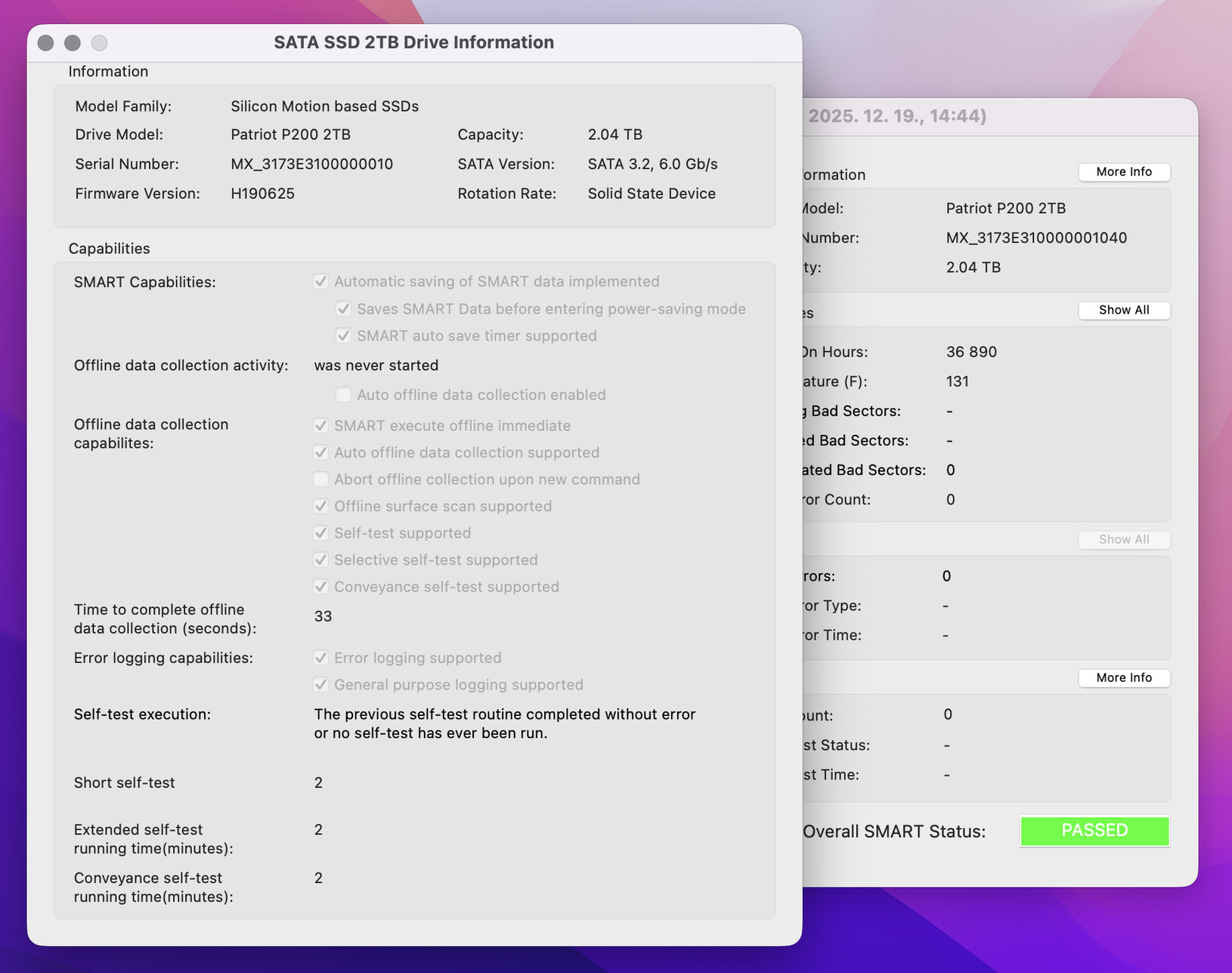
Task: Enable Auto offline data collection enabled checkbox
Action: (343, 395)
